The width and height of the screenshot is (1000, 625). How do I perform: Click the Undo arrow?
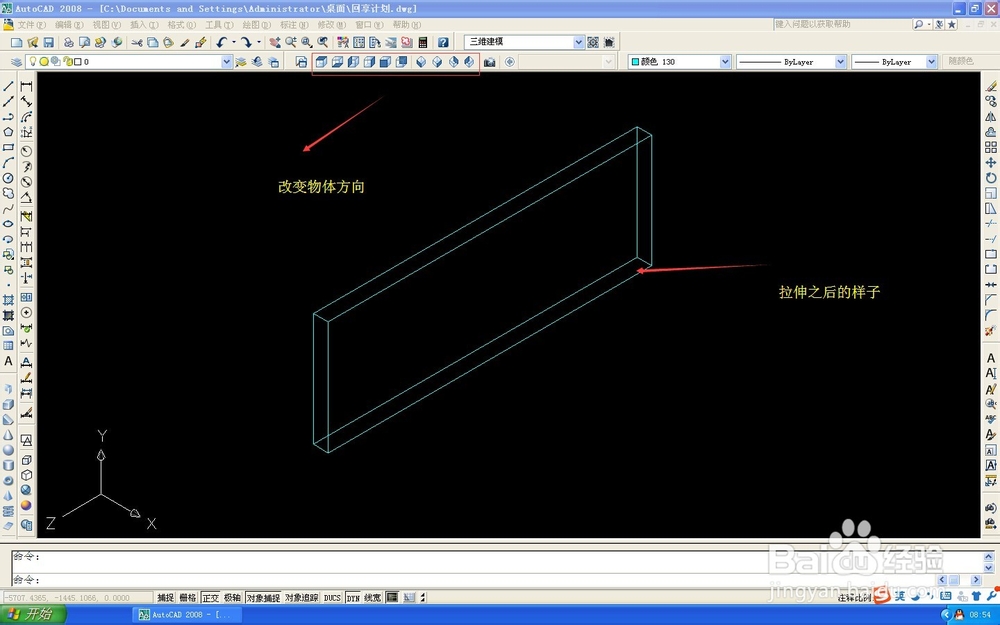pyautogui.click(x=221, y=42)
